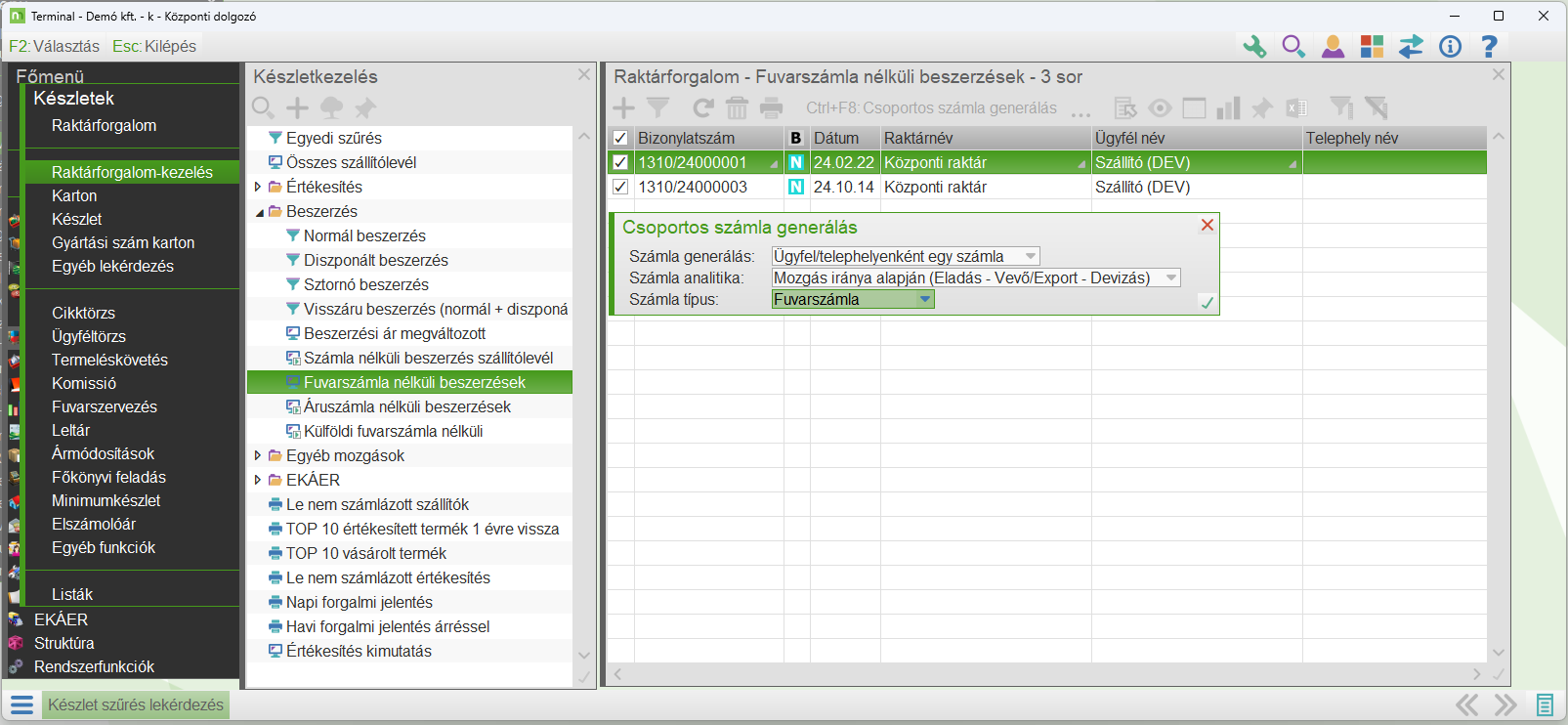Sort by the Bizonylatszám column header

pyautogui.click(x=708, y=138)
